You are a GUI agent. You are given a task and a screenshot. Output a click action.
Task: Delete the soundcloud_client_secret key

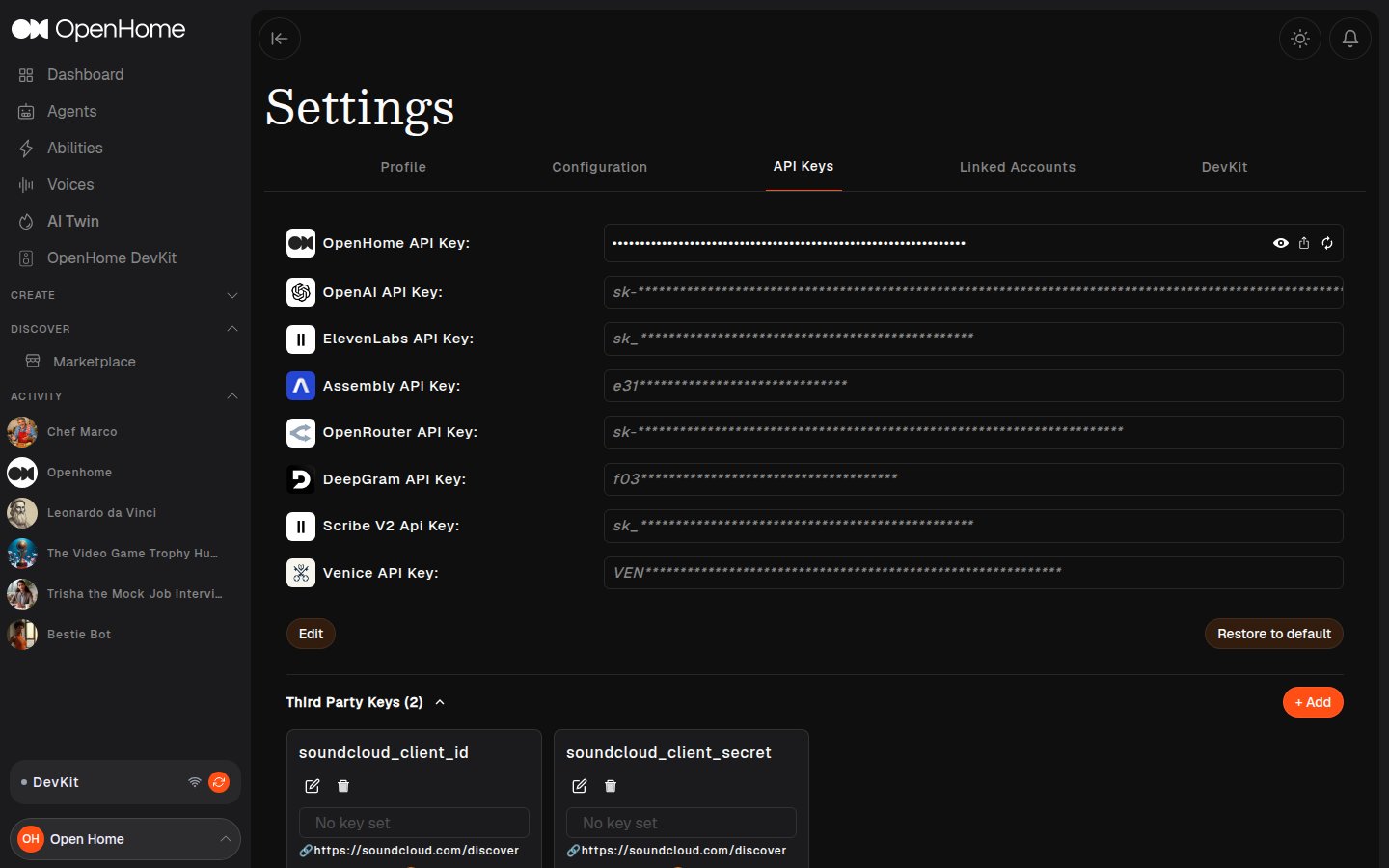[611, 786]
